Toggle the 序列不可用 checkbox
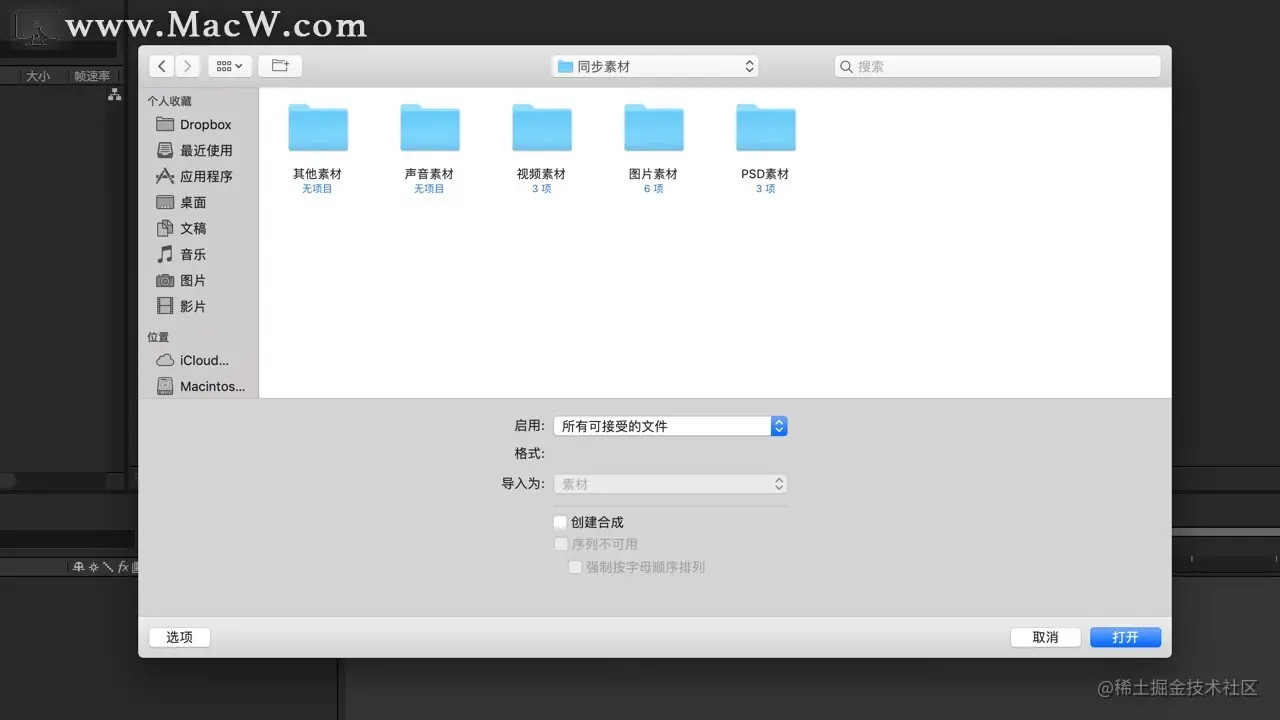This screenshot has width=1280, height=720. tap(560, 544)
